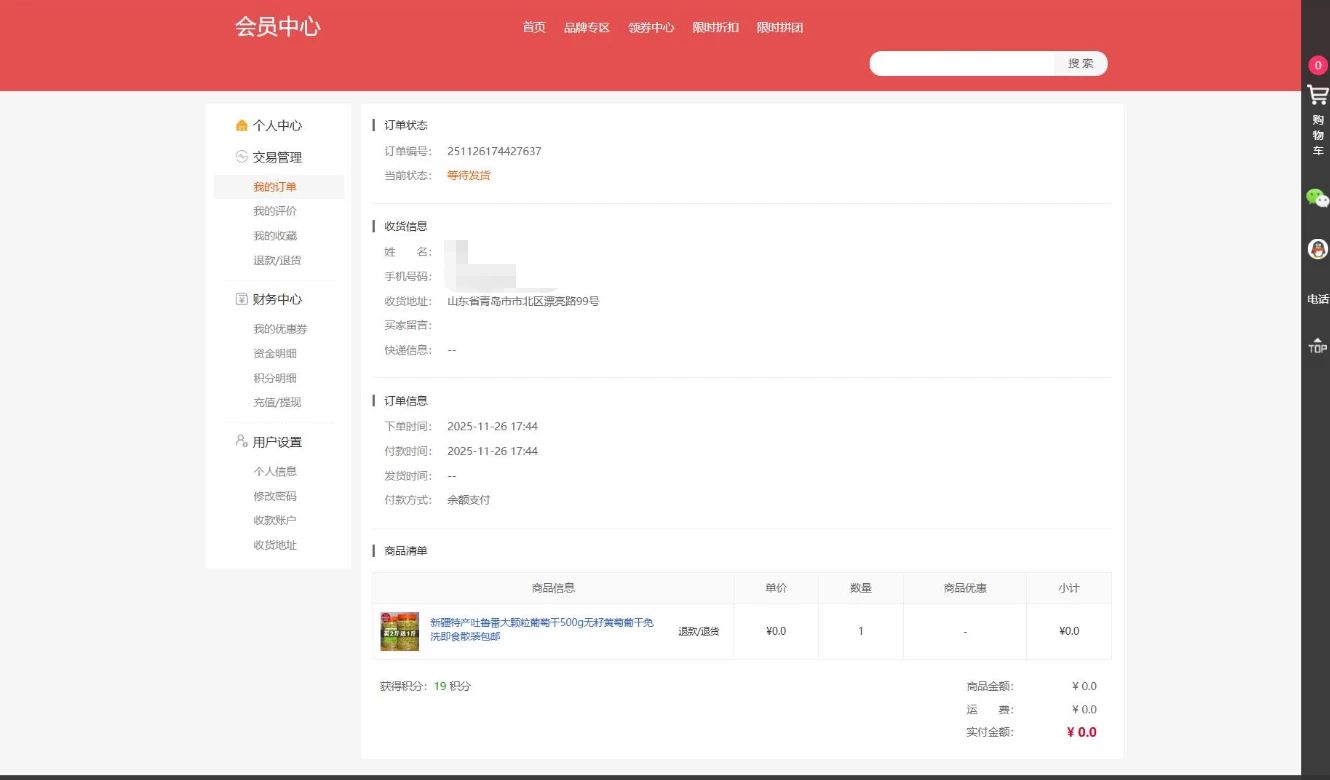Image resolution: width=1330 pixels, height=780 pixels.
Task: Click the 财务中心 wallet icon
Action: tap(240, 299)
